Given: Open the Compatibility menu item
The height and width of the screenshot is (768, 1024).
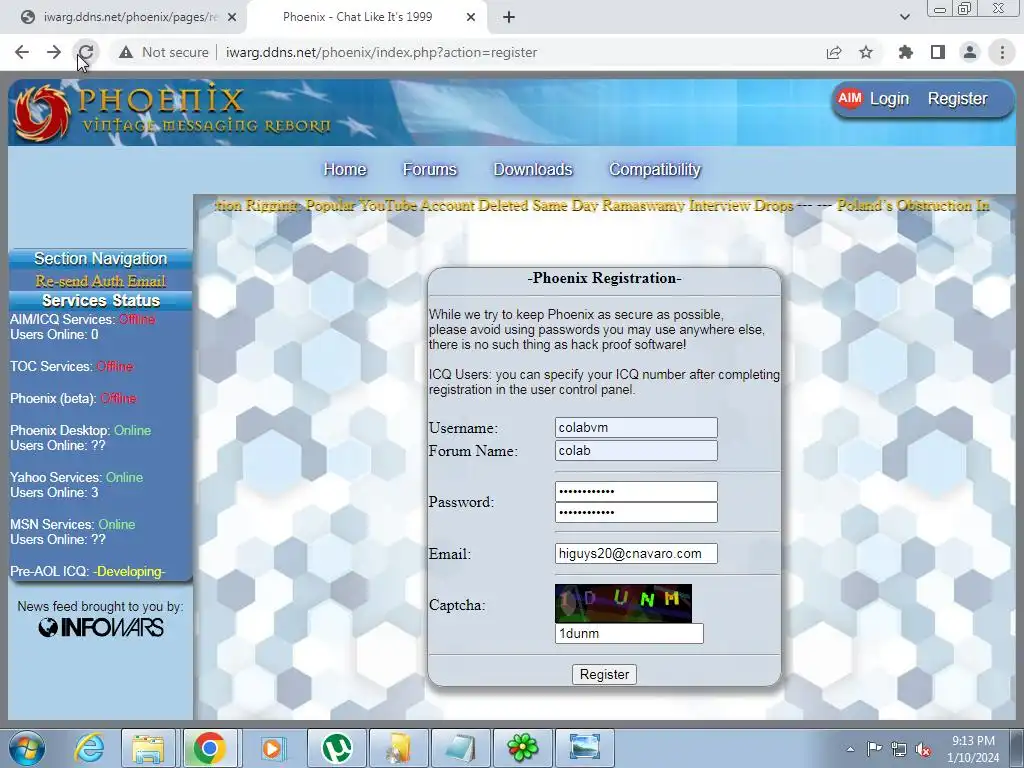Looking at the screenshot, I should point(654,170).
